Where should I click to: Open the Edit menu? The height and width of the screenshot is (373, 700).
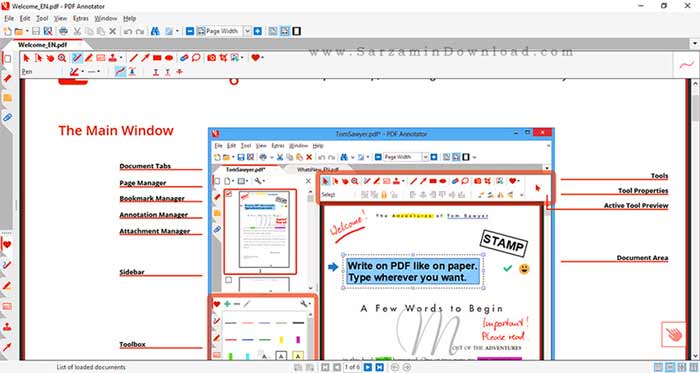pyautogui.click(x=25, y=18)
